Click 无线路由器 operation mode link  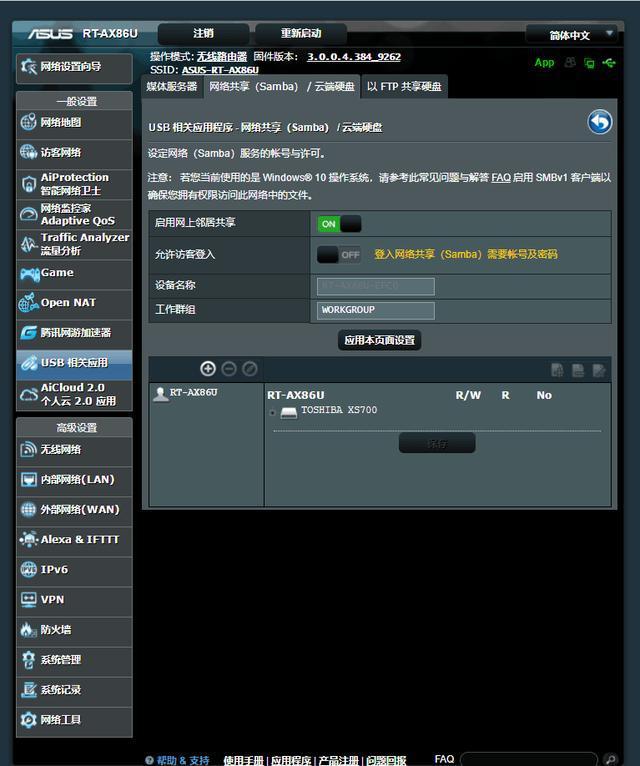point(221,57)
